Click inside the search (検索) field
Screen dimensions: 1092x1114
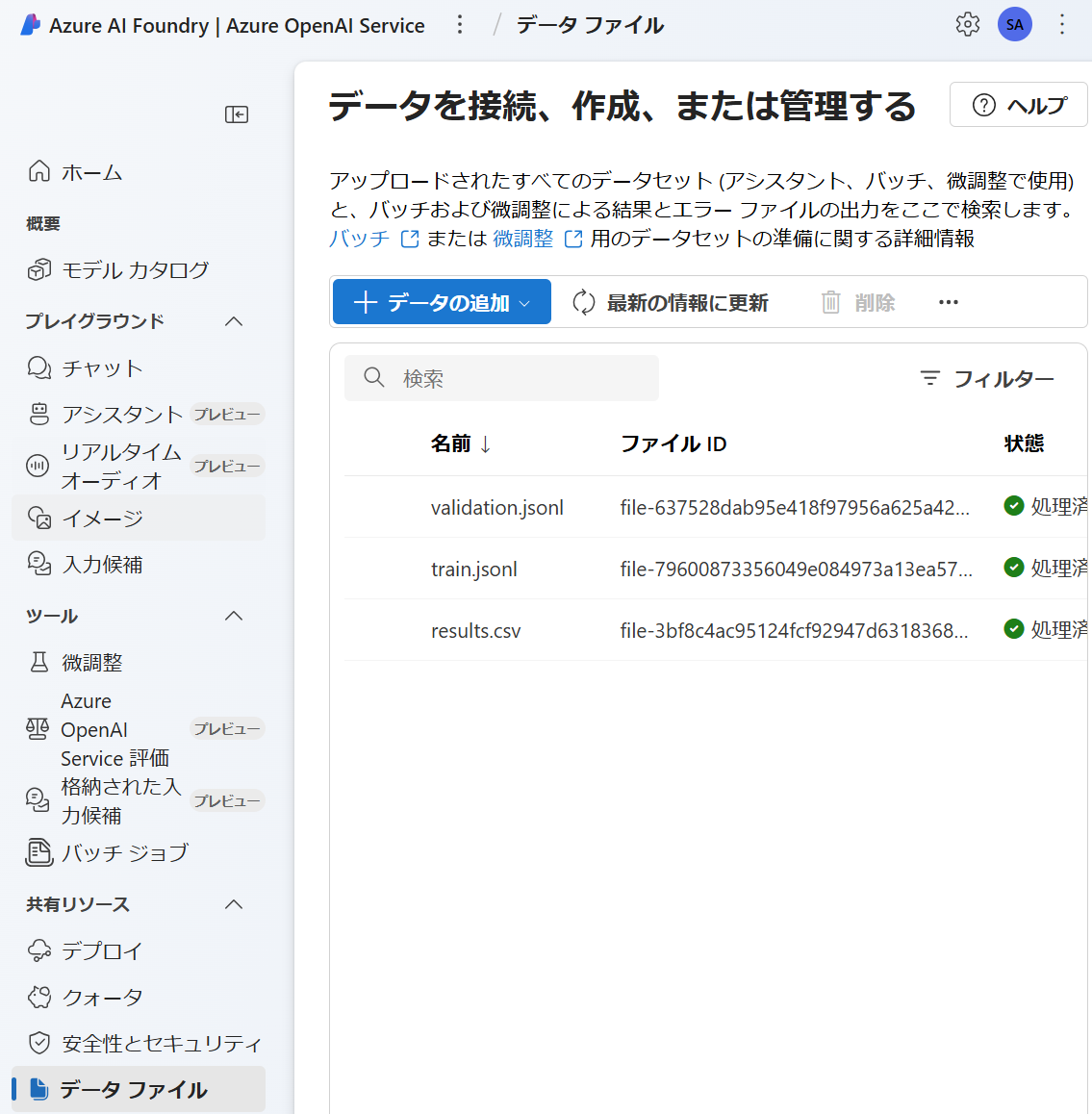pyautogui.click(x=500, y=378)
